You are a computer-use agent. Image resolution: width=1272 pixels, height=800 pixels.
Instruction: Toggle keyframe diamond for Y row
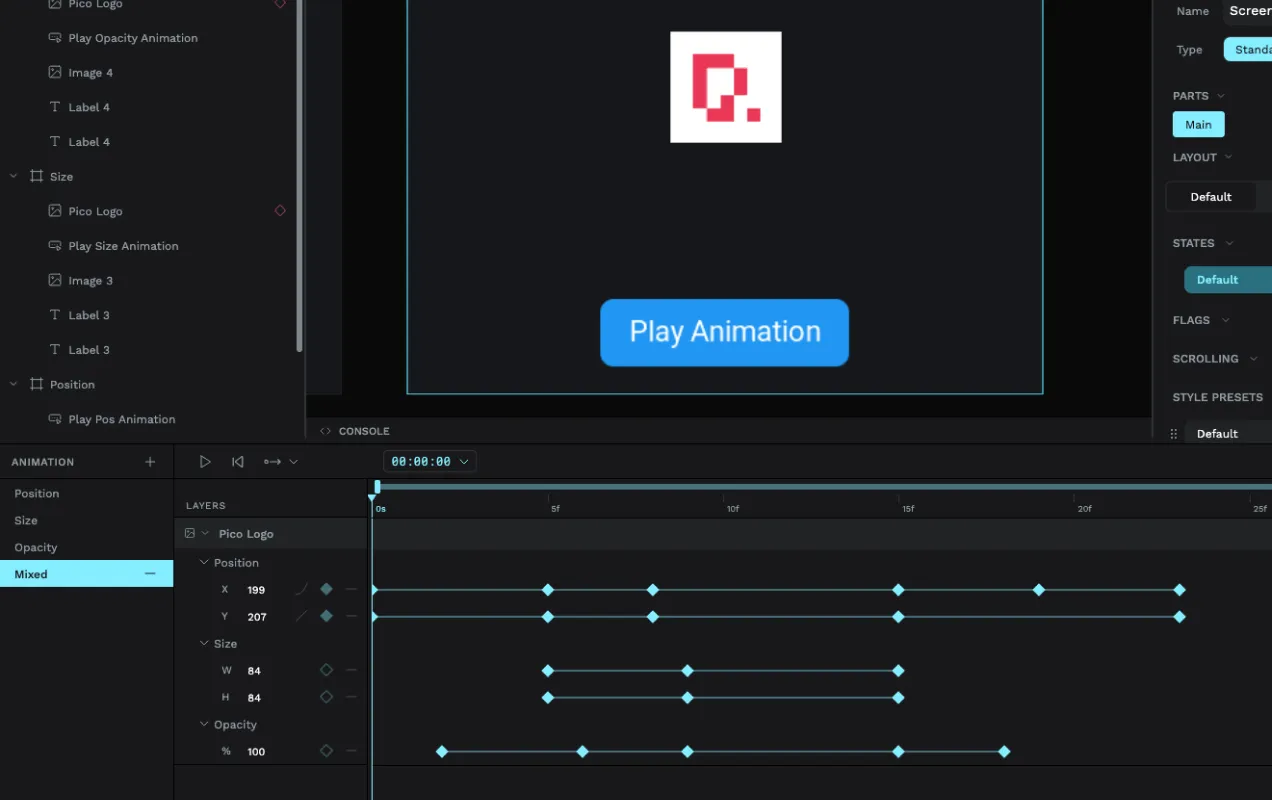[326, 616]
